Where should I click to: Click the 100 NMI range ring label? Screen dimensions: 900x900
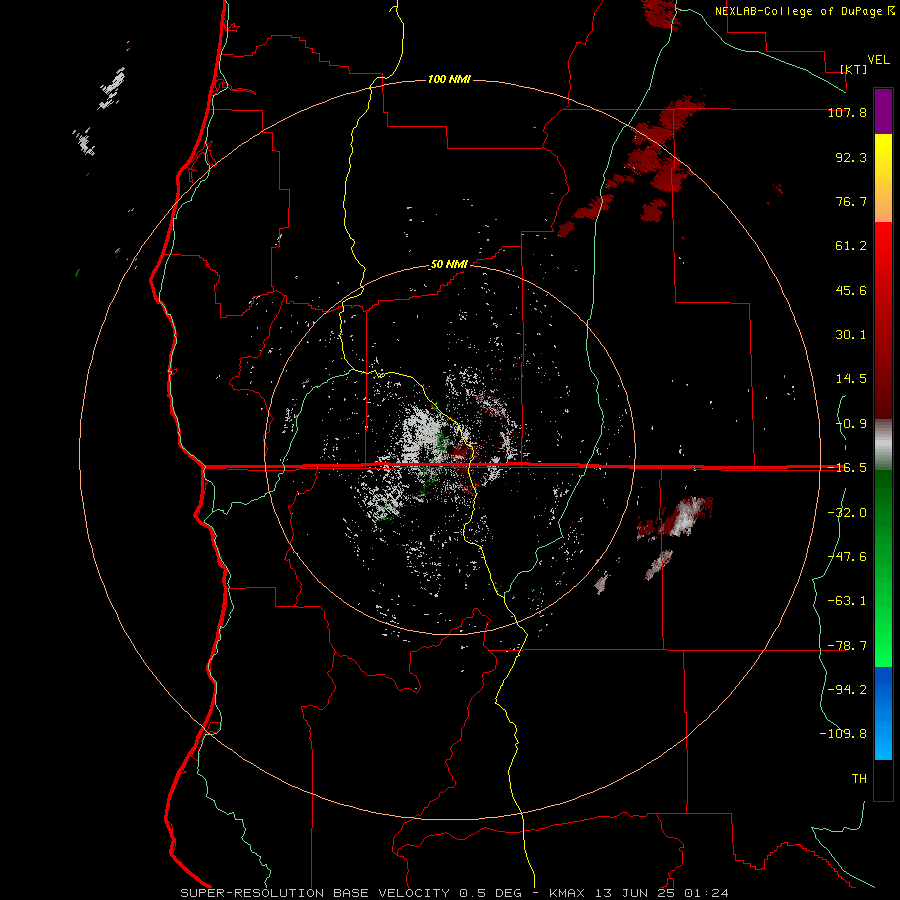tap(449, 79)
